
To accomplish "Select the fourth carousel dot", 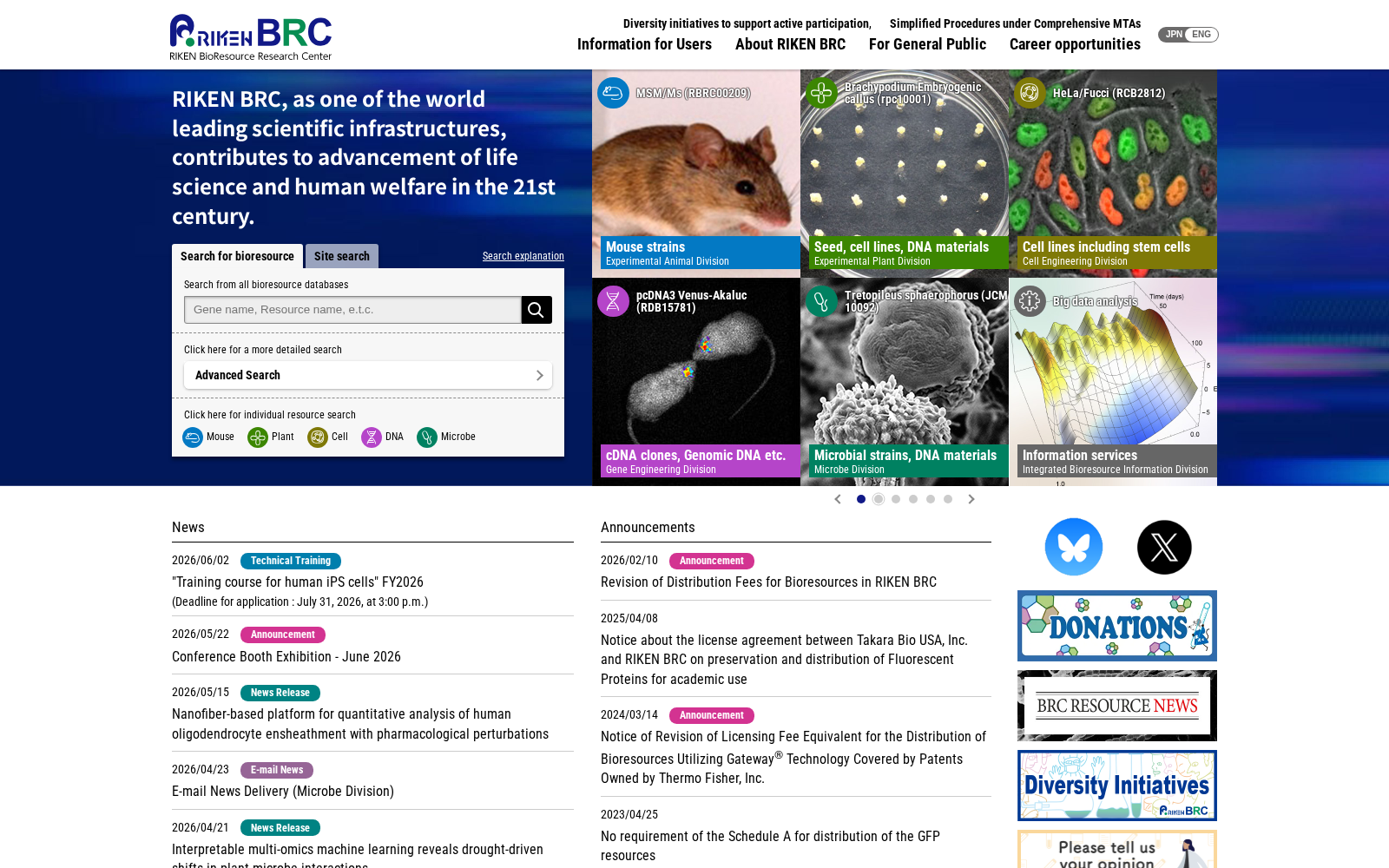I will (913, 499).
